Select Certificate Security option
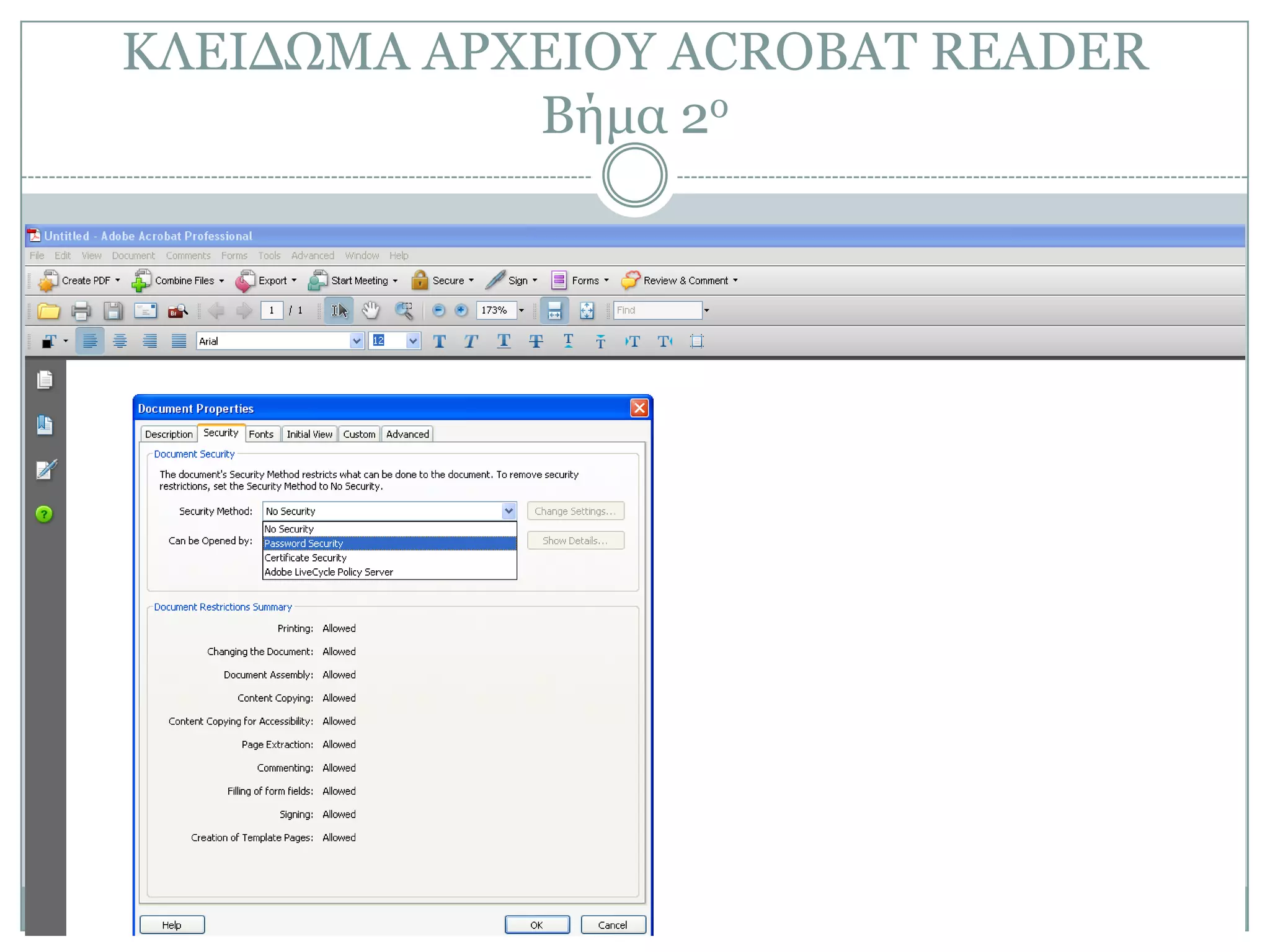Viewport: 1270px width, 952px height. [389, 558]
